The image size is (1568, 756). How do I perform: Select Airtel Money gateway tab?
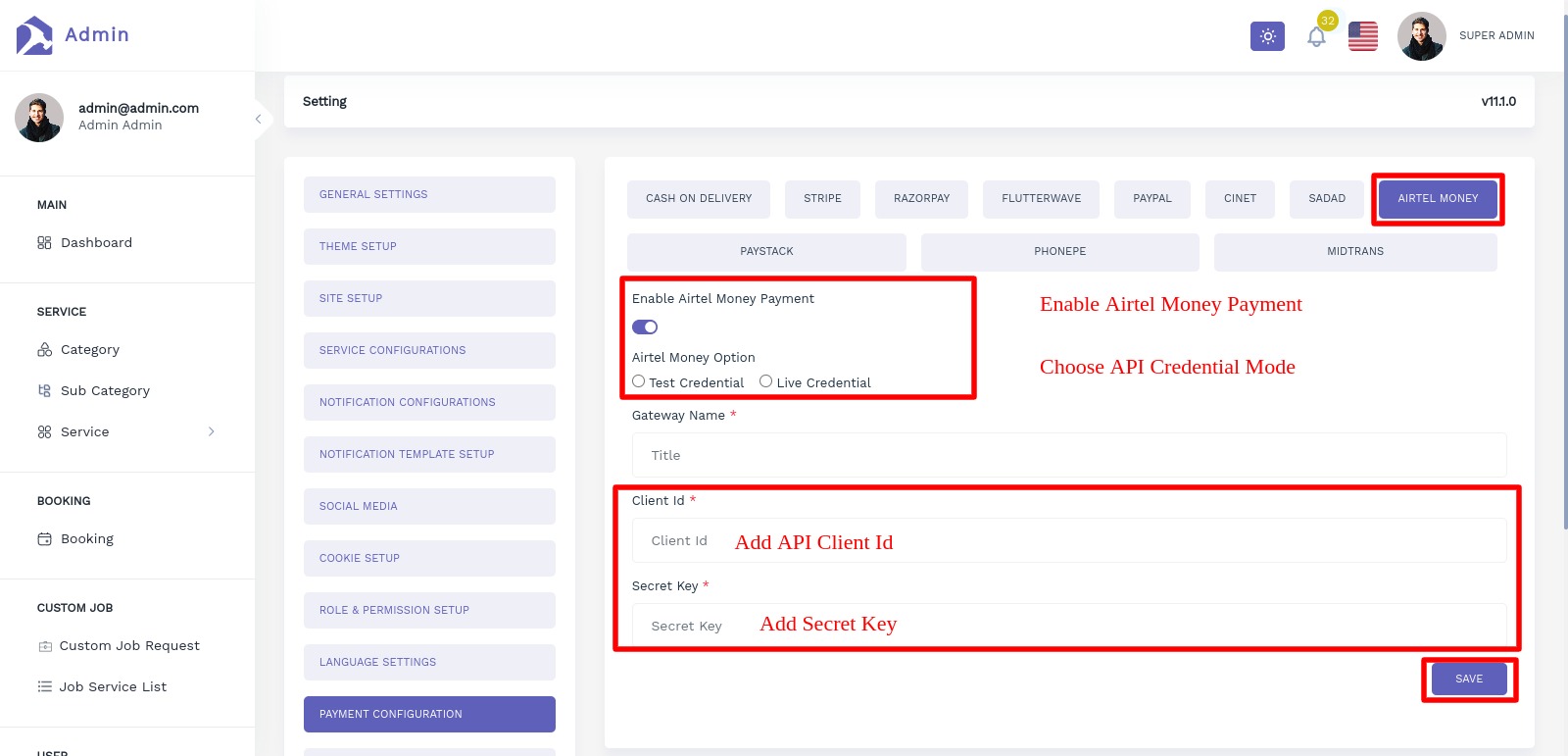point(1438,199)
